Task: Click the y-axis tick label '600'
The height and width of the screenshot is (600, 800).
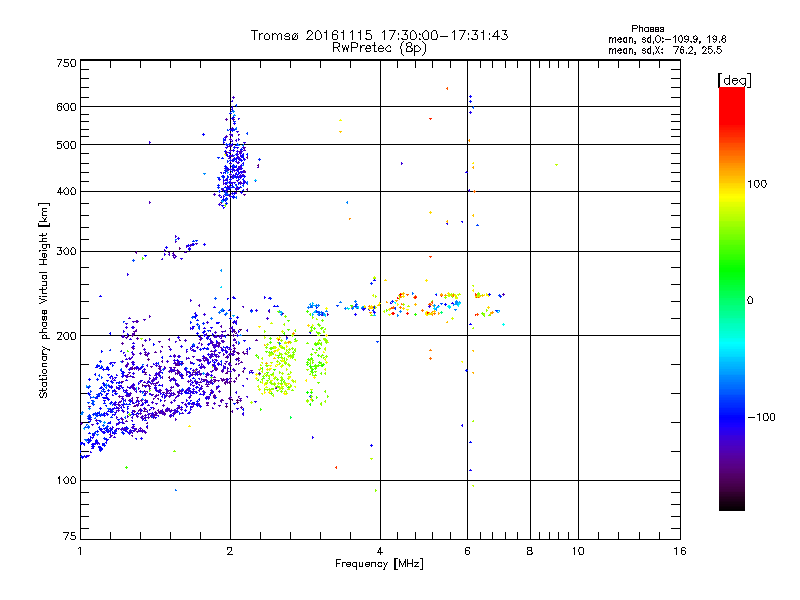Action: [x=66, y=107]
